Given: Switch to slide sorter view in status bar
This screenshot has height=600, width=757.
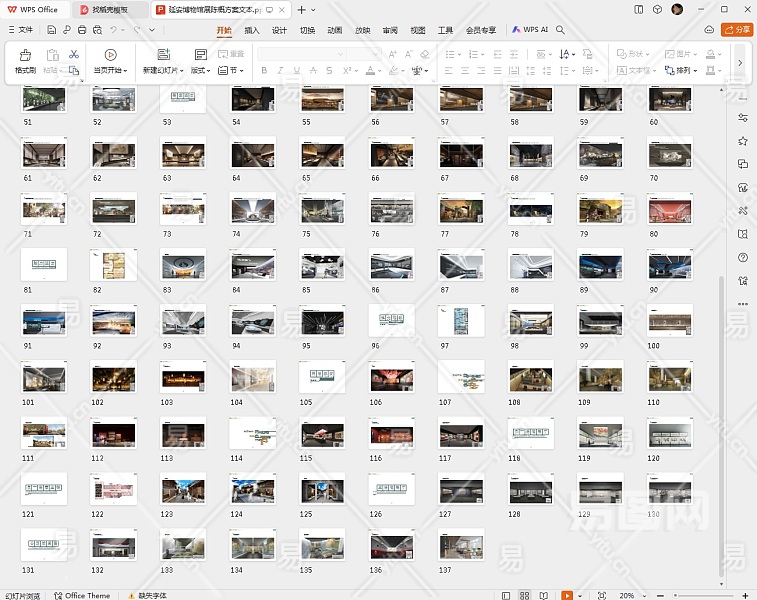Looking at the screenshot, I should click(526, 595).
